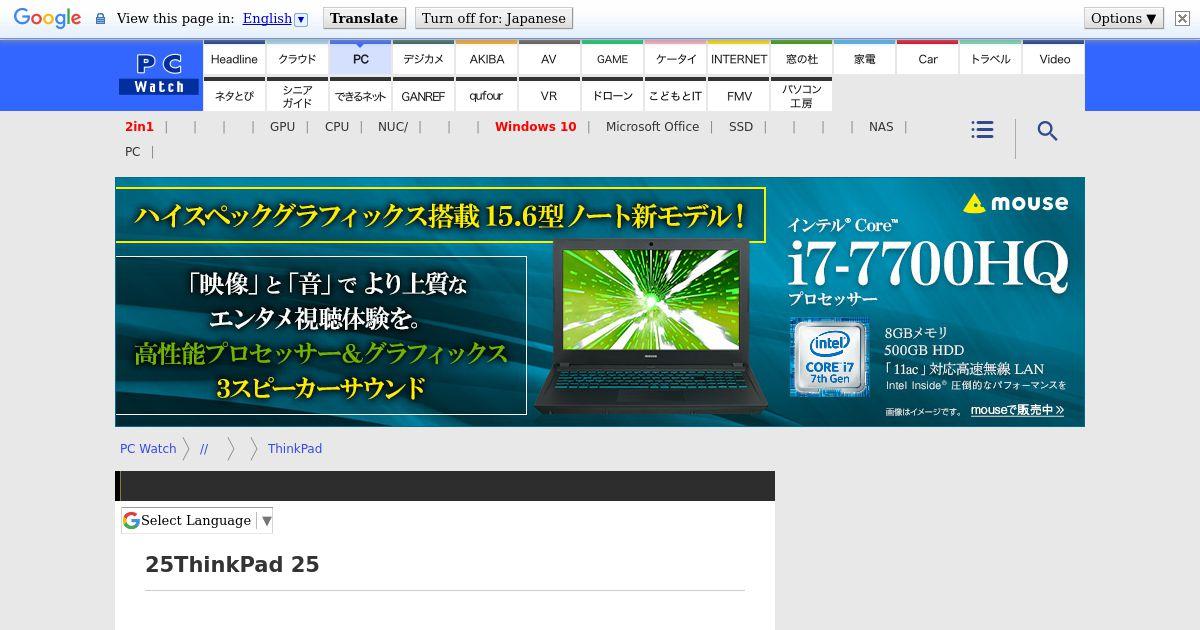
Task: Click the NUC/ topic link
Action: [x=393, y=127]
